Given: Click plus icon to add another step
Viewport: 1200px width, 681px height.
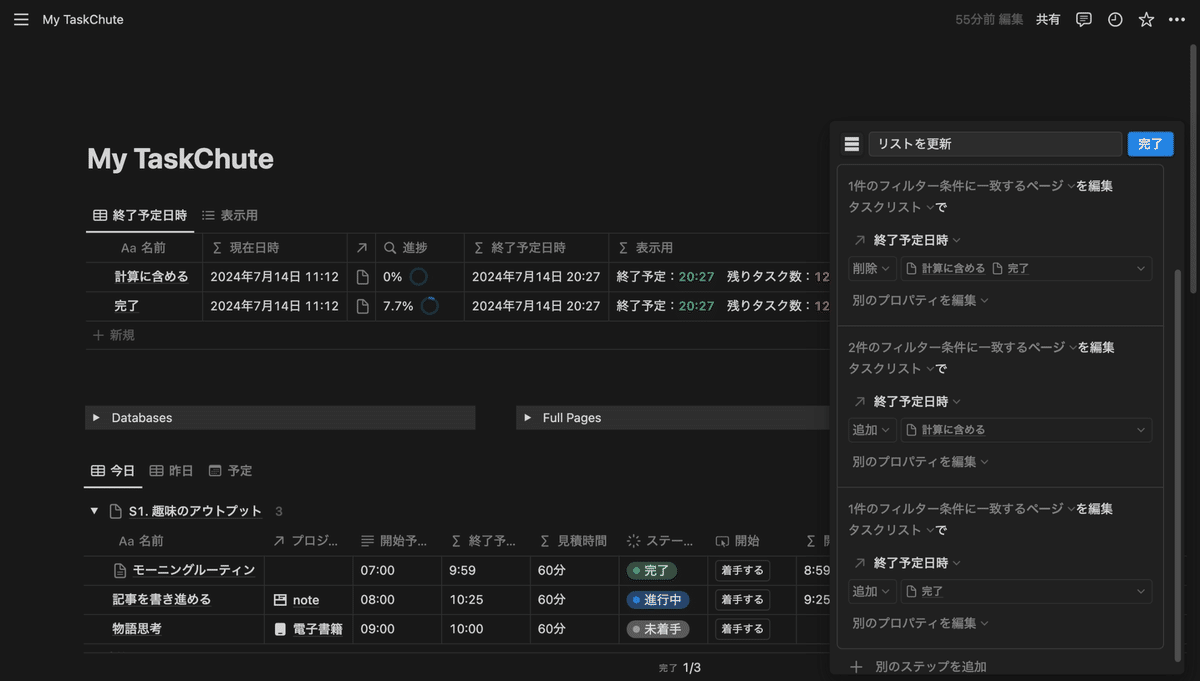Looking at the screenshot, I should 855,667.
